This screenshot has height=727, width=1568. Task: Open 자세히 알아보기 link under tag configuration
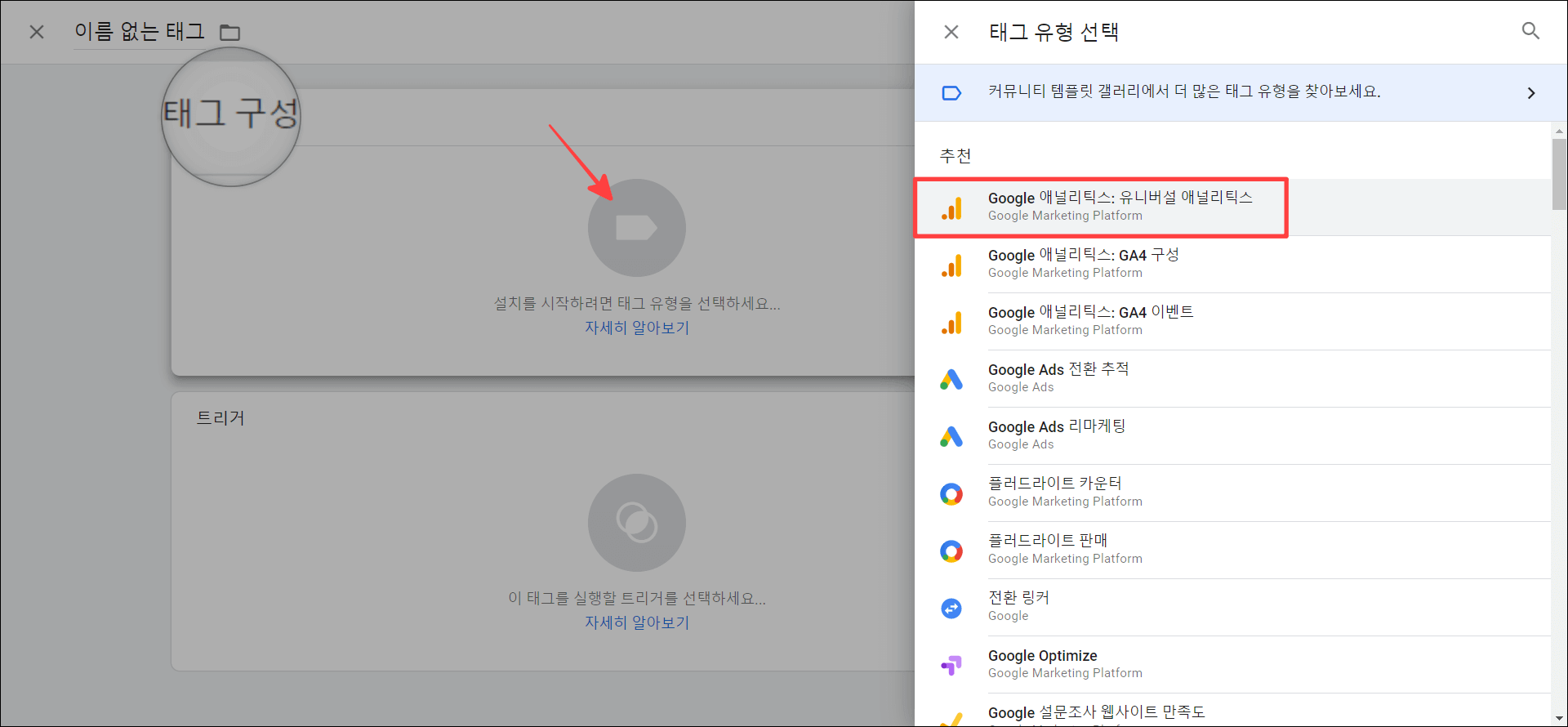[637, 328]
